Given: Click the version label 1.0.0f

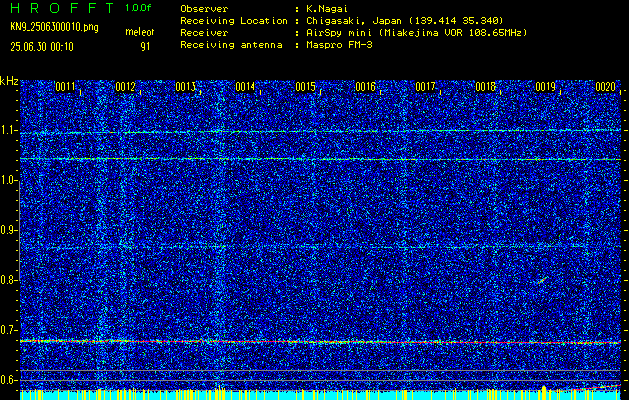Looking at the screenshot, I should point(138,8).
